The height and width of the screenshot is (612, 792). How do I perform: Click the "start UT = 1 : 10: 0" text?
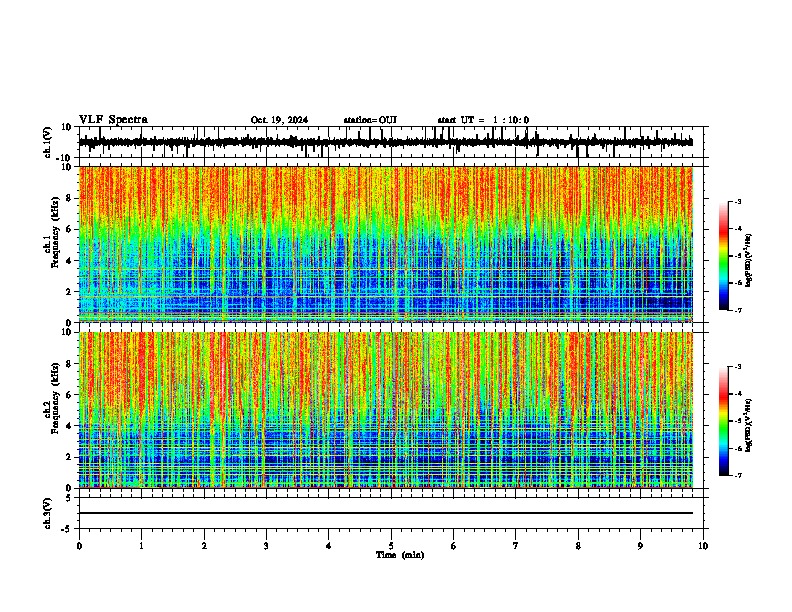tap(483, 120)
